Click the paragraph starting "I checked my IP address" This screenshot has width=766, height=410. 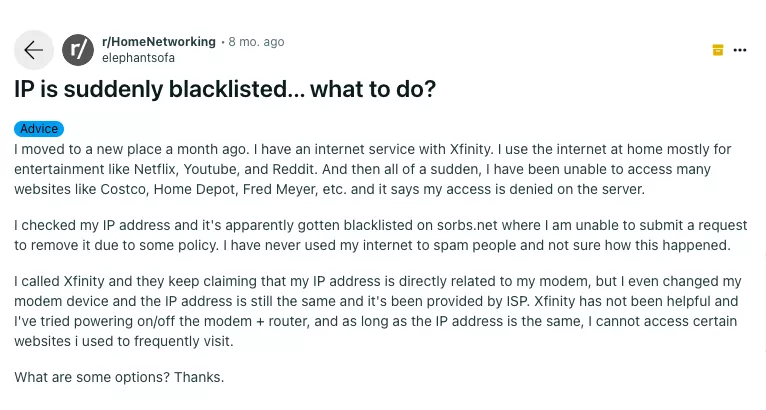coord(380,235)
